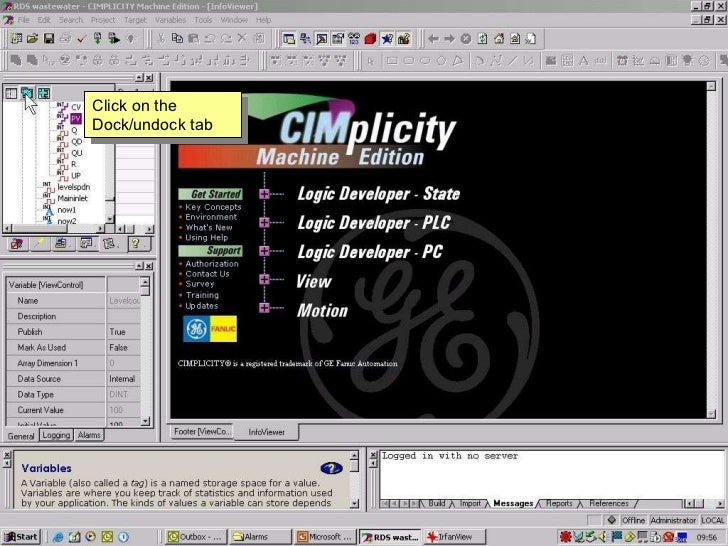Image resolution: width=728 pixels, height=546 pixels.
Task: Open the Authorization link
Action: point(212,264)
